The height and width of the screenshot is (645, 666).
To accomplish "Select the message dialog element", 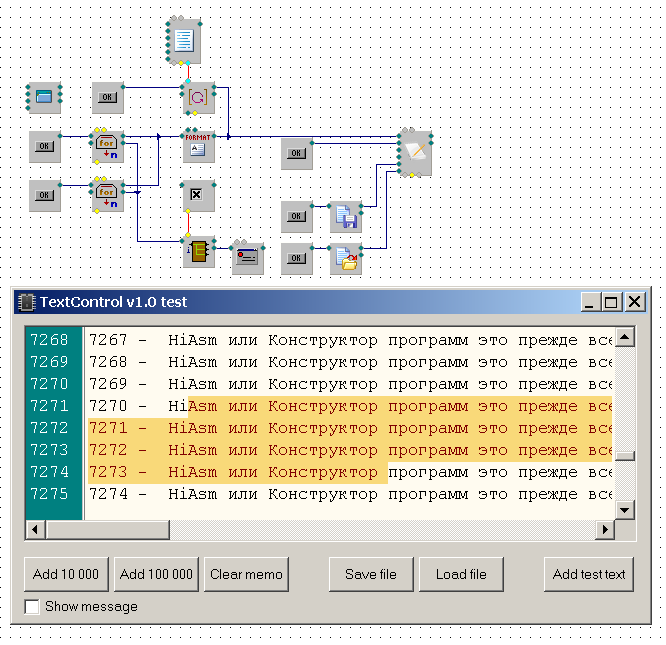I will [248, 258].
